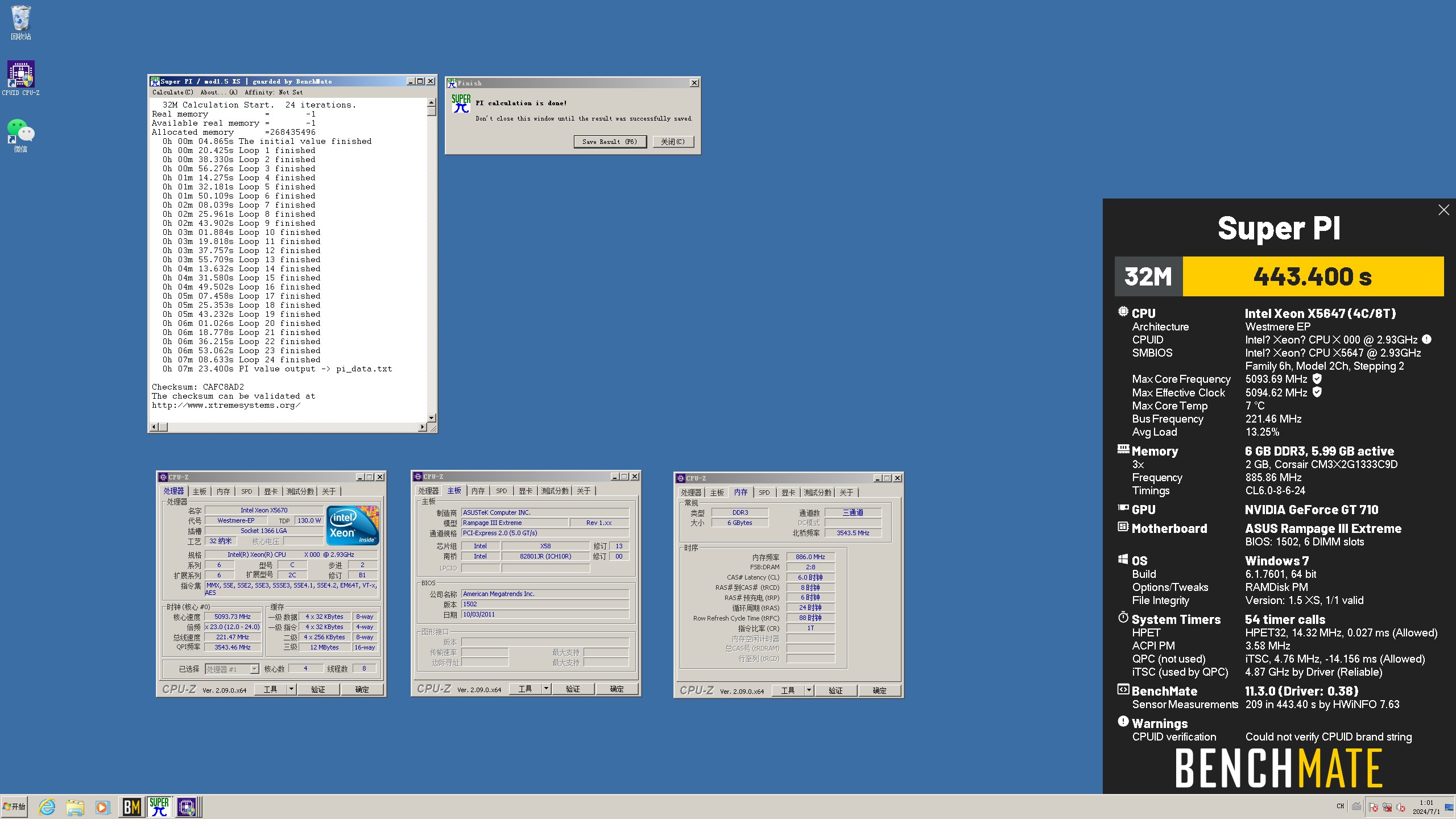Switch to Super PI taskbar button

pos(159,806)
